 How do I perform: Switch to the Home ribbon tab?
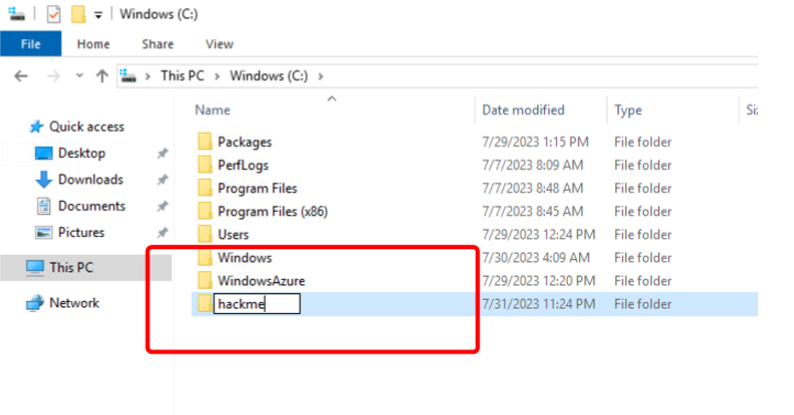coord(93,44)
